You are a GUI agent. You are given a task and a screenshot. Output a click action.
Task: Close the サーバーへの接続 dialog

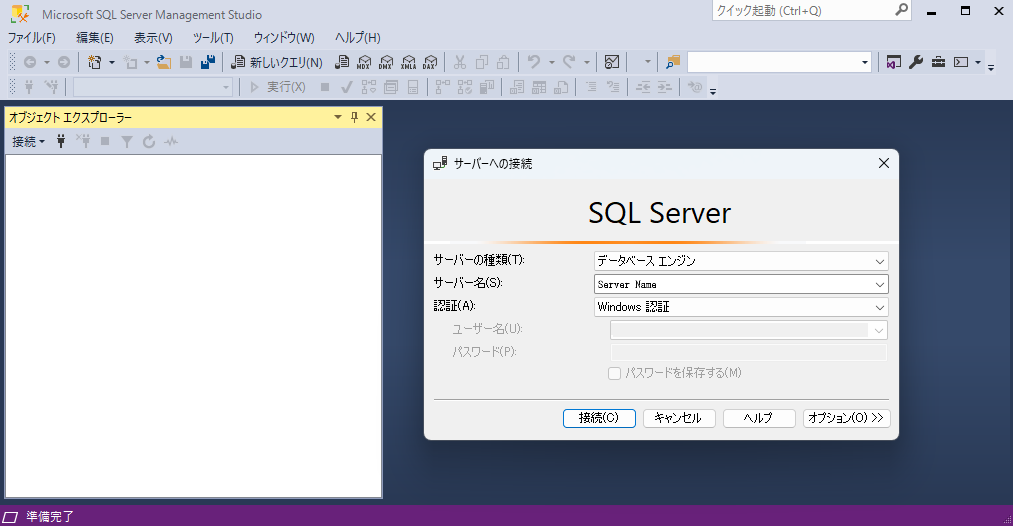click(884, 163)
